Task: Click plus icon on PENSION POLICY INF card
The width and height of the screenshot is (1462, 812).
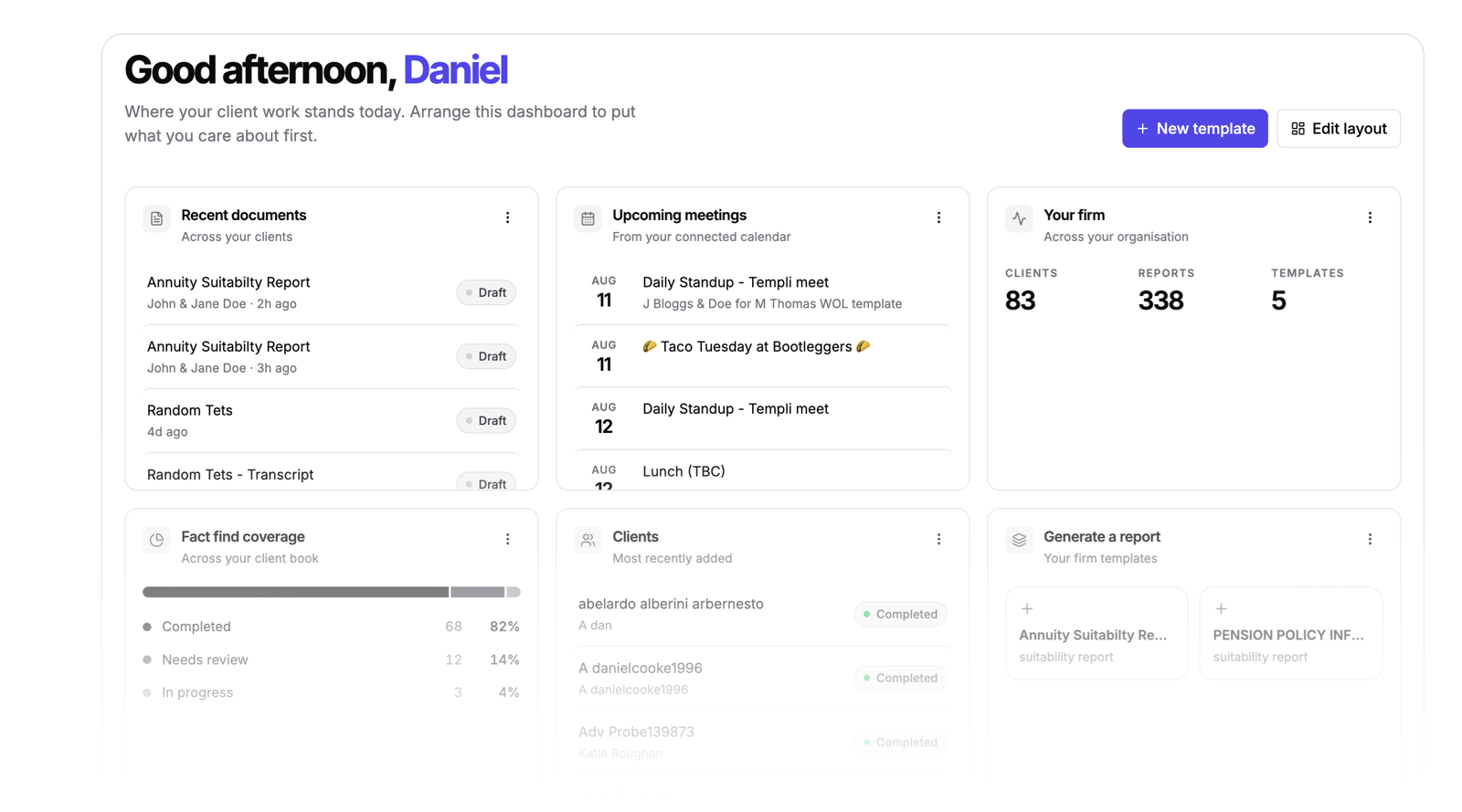Action: pyautogui.click(x=1221, y=608)
